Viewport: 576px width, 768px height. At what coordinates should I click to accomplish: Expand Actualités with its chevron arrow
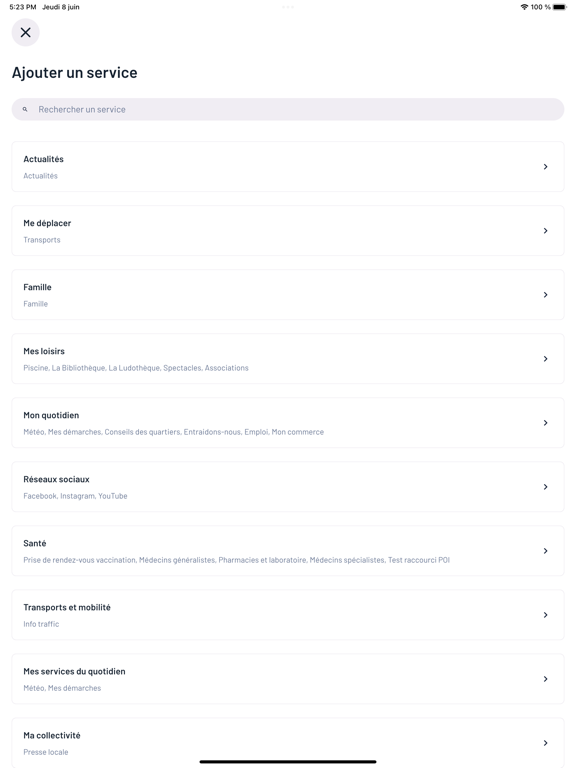[545, 167]
